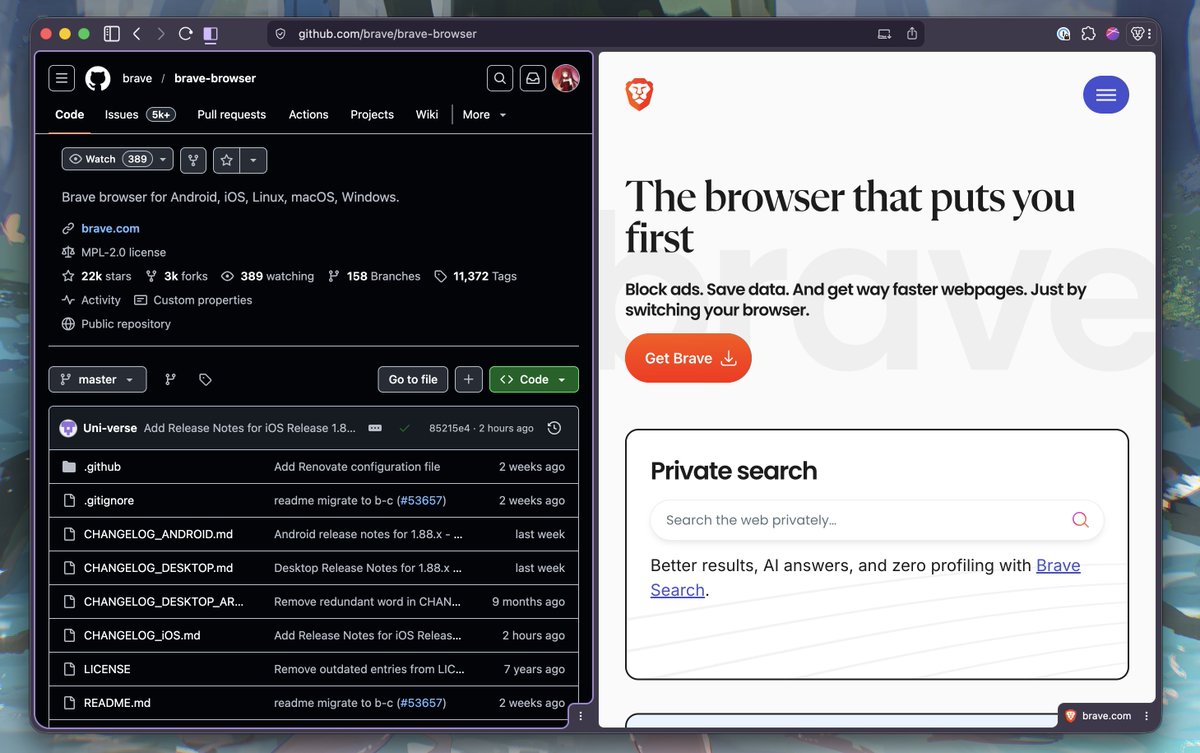Open the 389 watching link
This screenshot has width=1200, height=753.
267,277
